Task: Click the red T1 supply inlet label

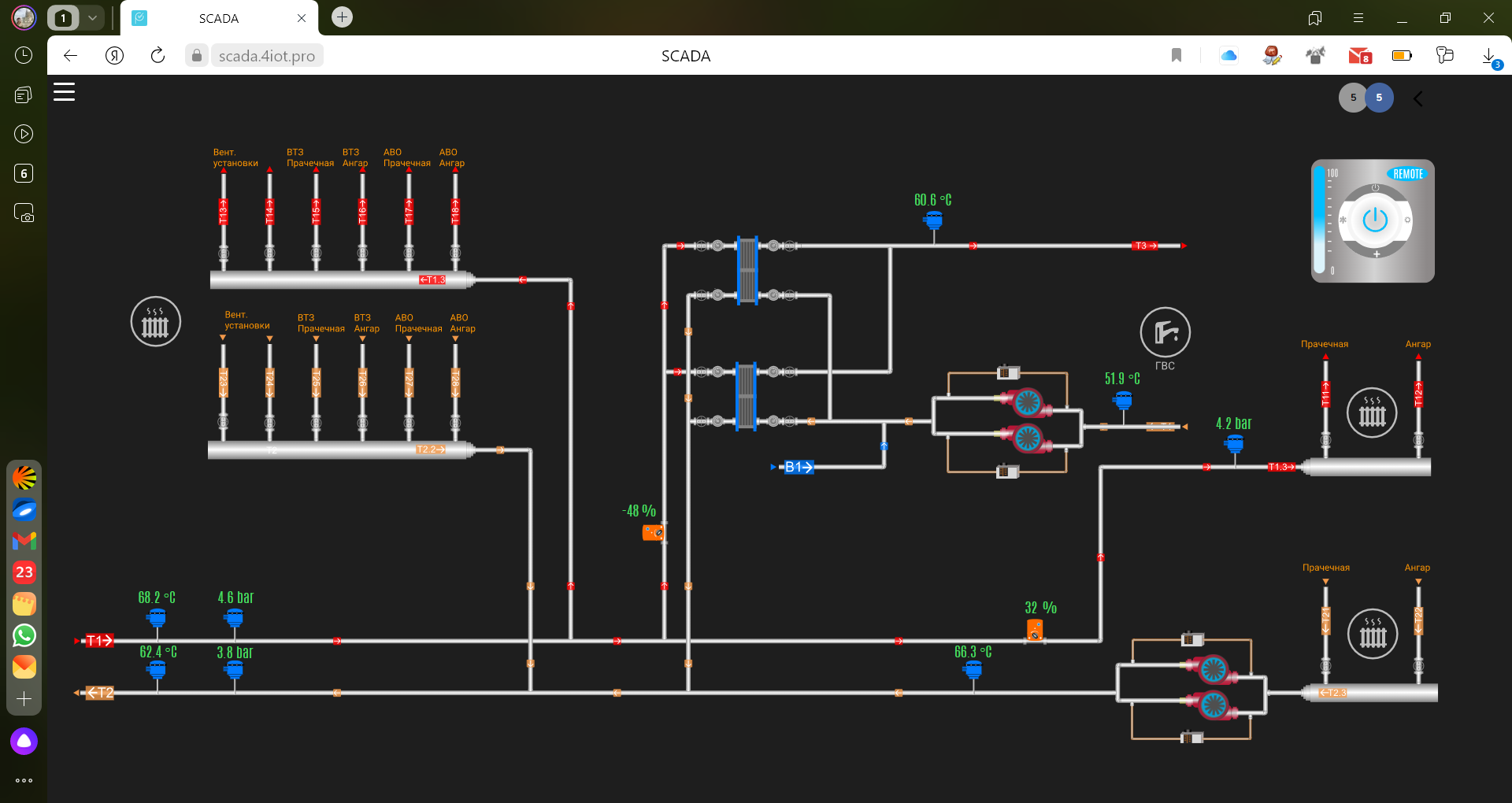Action: pos(99,641)
